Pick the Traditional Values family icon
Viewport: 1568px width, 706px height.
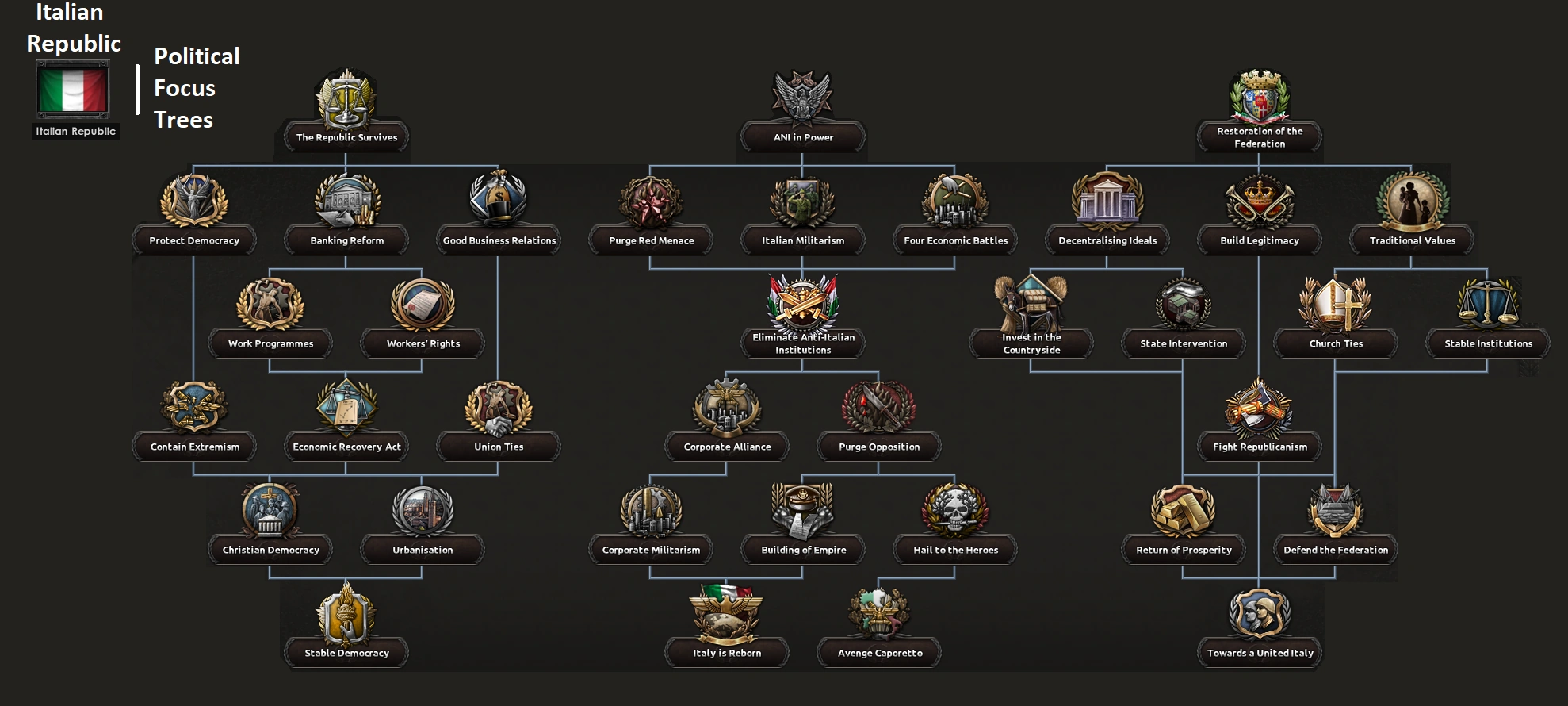click(x=1412, y=200)
